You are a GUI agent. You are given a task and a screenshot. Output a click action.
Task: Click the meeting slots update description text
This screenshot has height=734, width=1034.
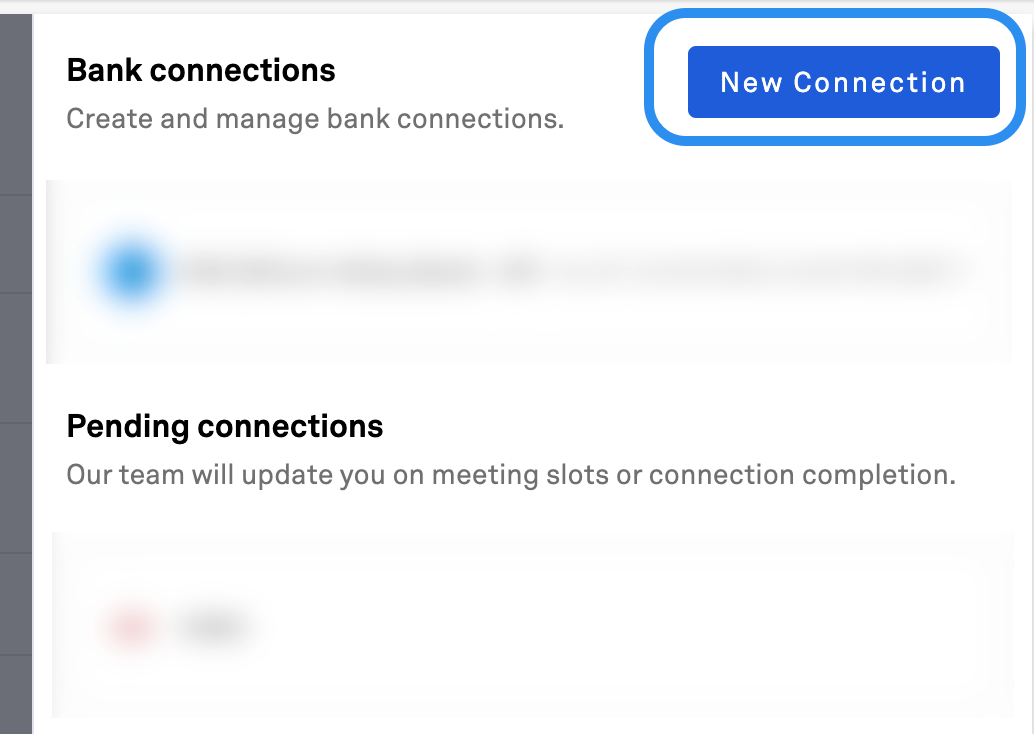click(x=511, y=475)
